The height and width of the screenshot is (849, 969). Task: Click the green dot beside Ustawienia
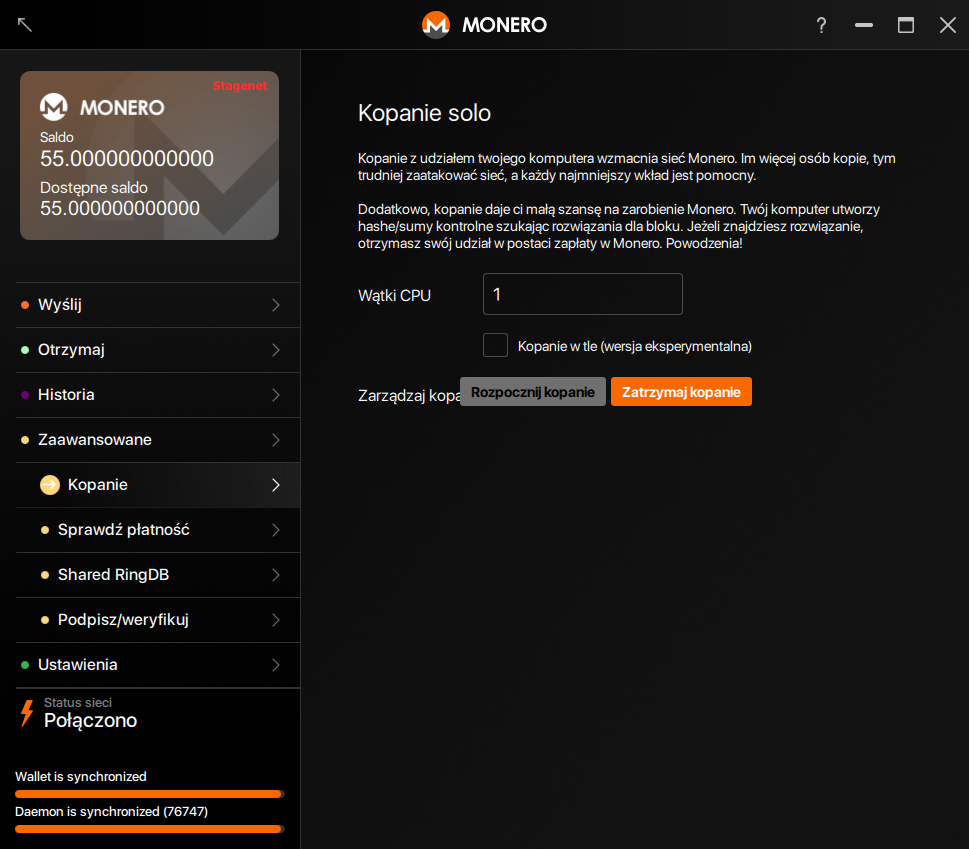coord(25,665)
